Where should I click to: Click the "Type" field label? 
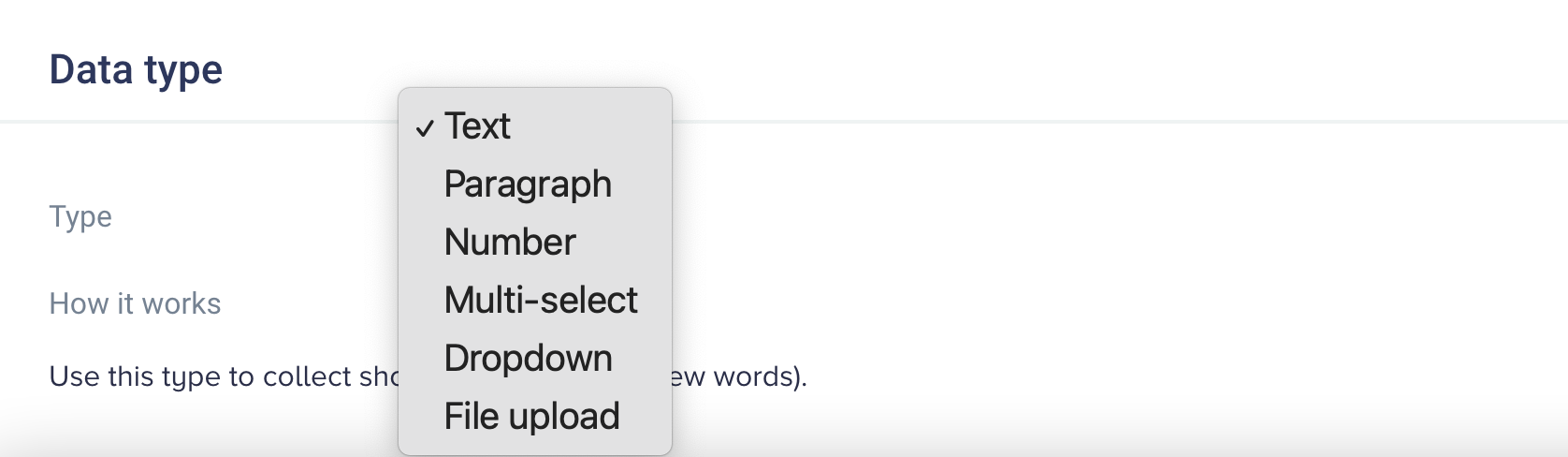[80, 216]
